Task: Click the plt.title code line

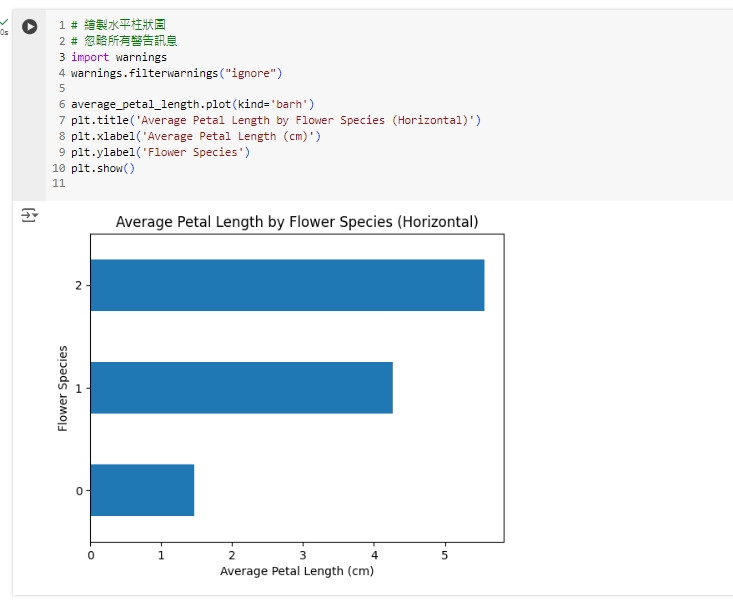Action: click(275, 120)
